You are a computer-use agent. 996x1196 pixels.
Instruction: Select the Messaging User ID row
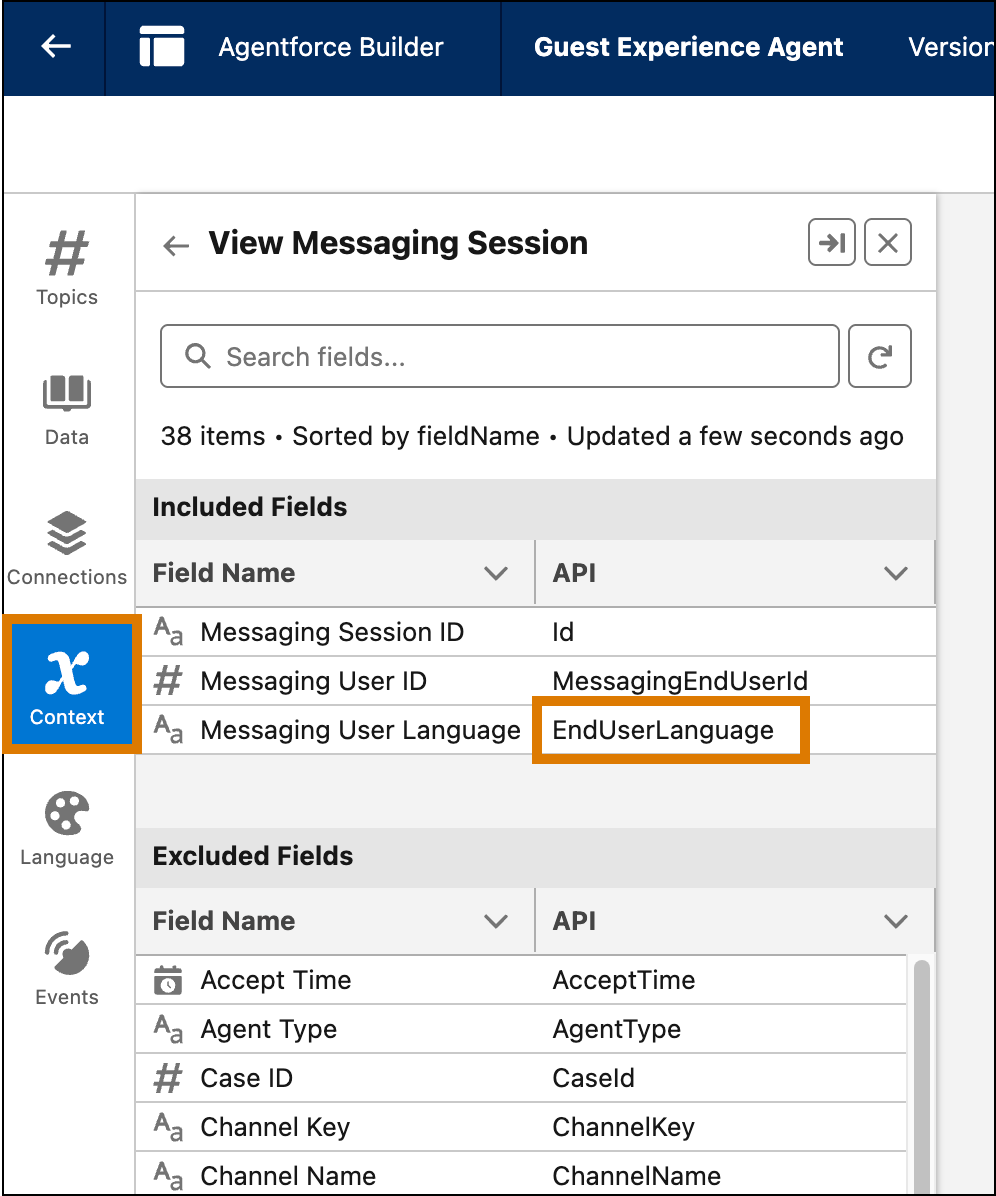pos(535,680)
